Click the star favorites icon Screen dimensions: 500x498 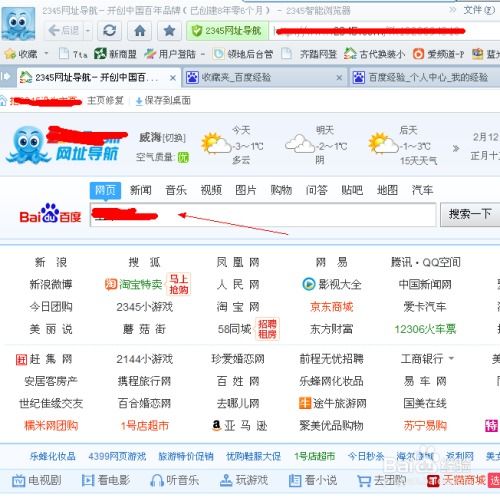click(x=169, y=31)
